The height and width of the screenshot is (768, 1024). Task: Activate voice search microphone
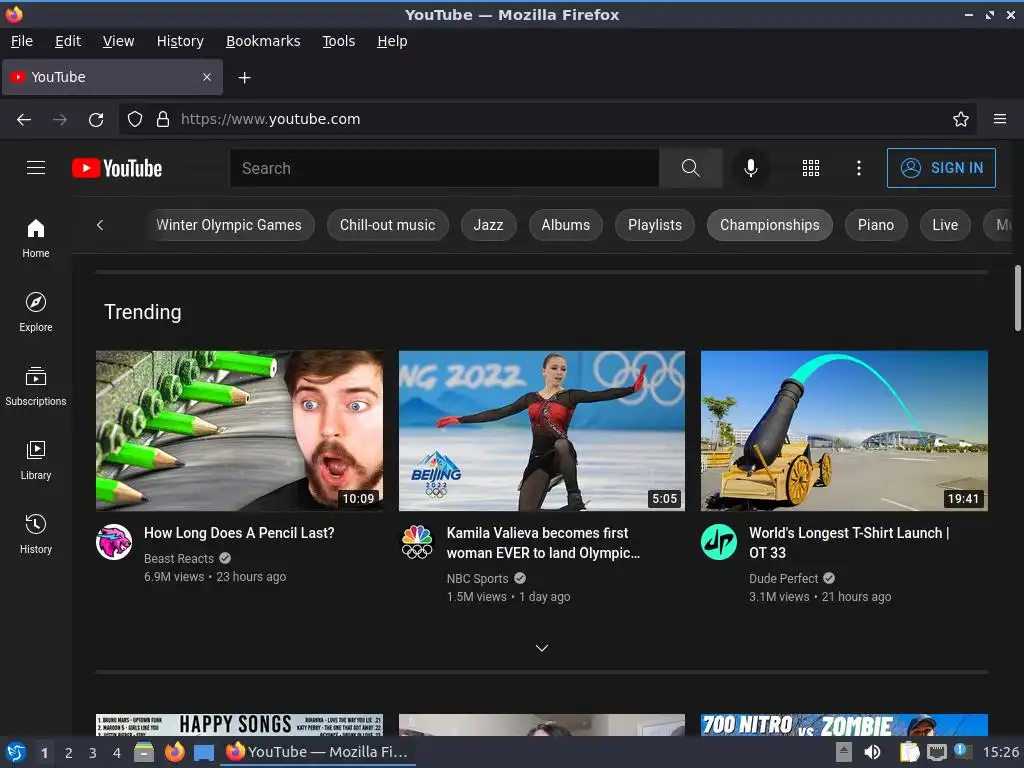[751, 168]
